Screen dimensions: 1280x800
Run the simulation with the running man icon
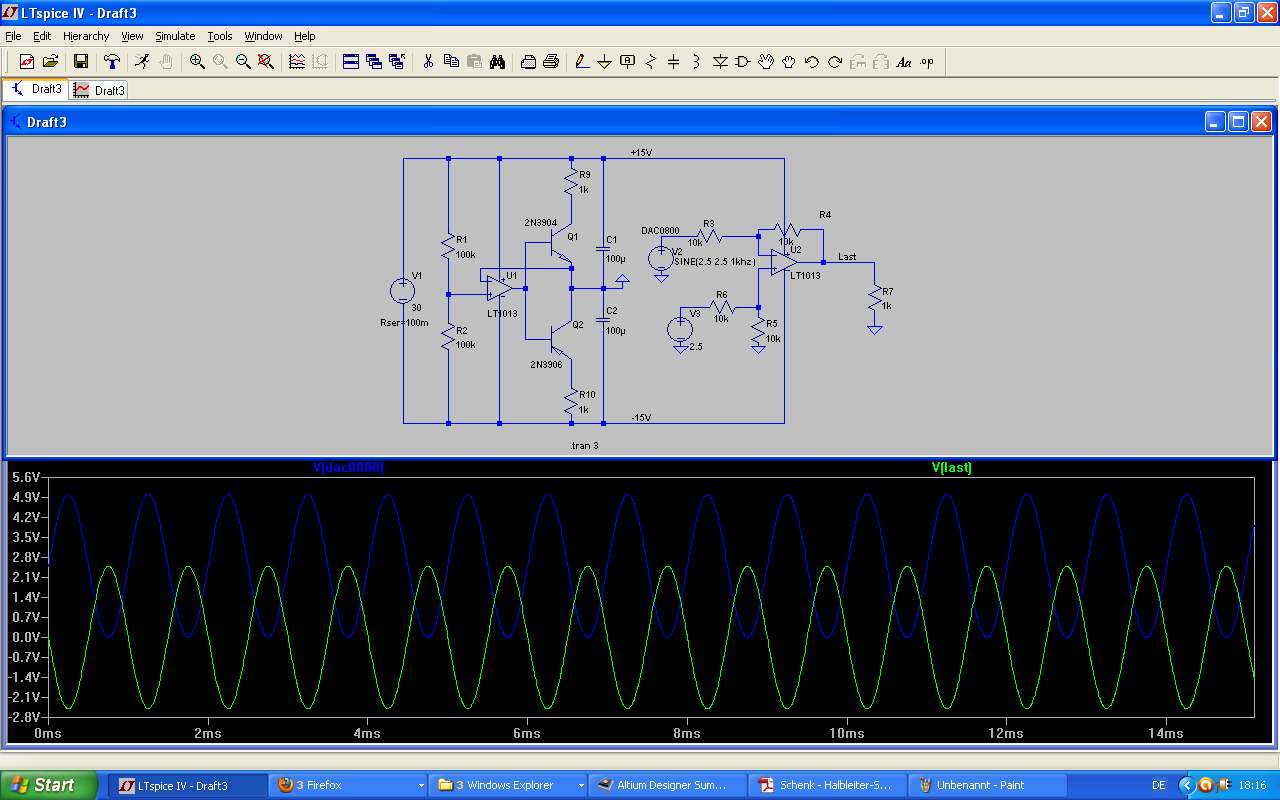(x=143, y=62)
